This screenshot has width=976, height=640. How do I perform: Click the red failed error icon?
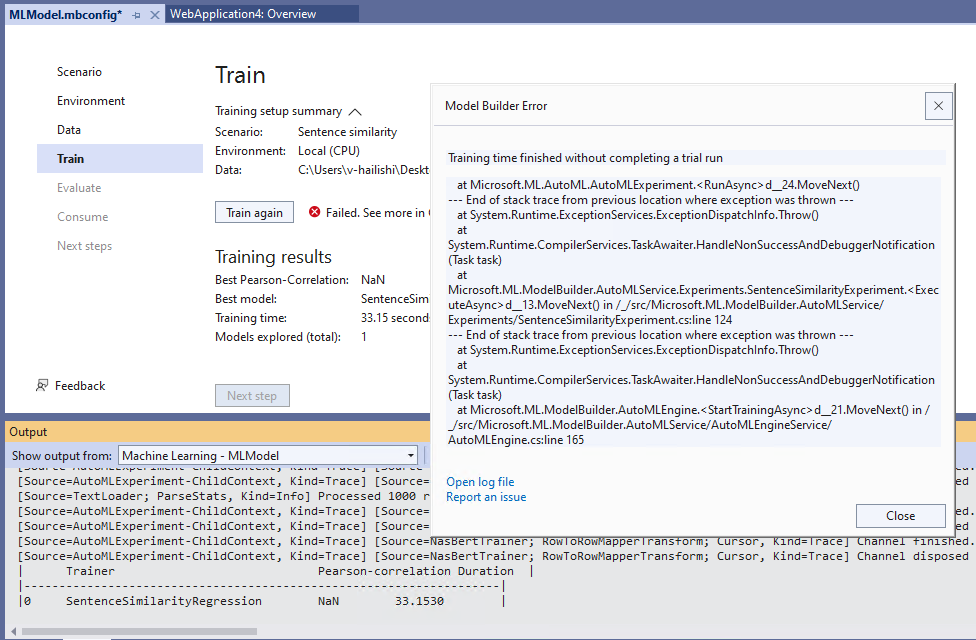[314, 212]
